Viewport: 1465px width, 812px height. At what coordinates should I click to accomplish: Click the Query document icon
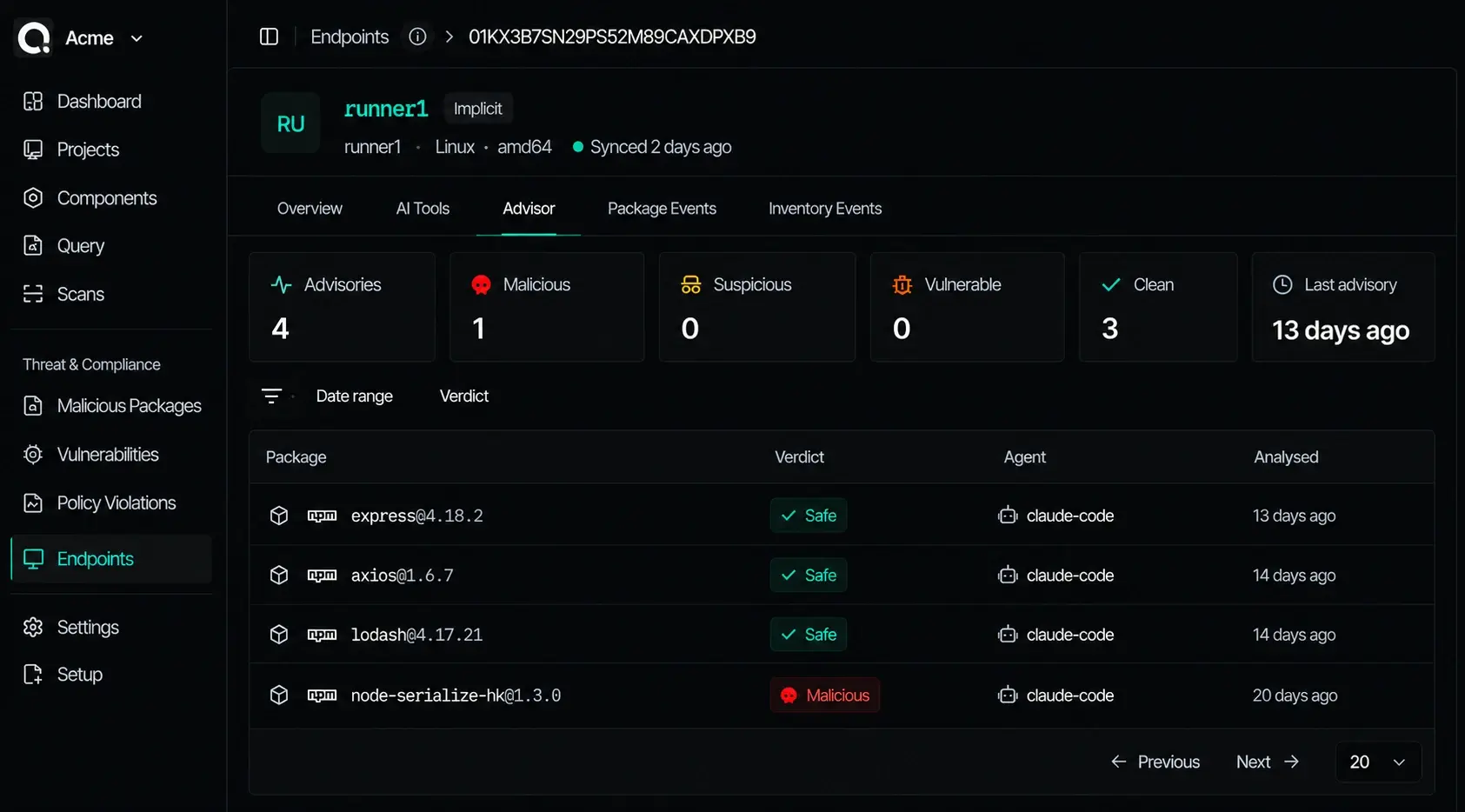click(x=33, y=246)
